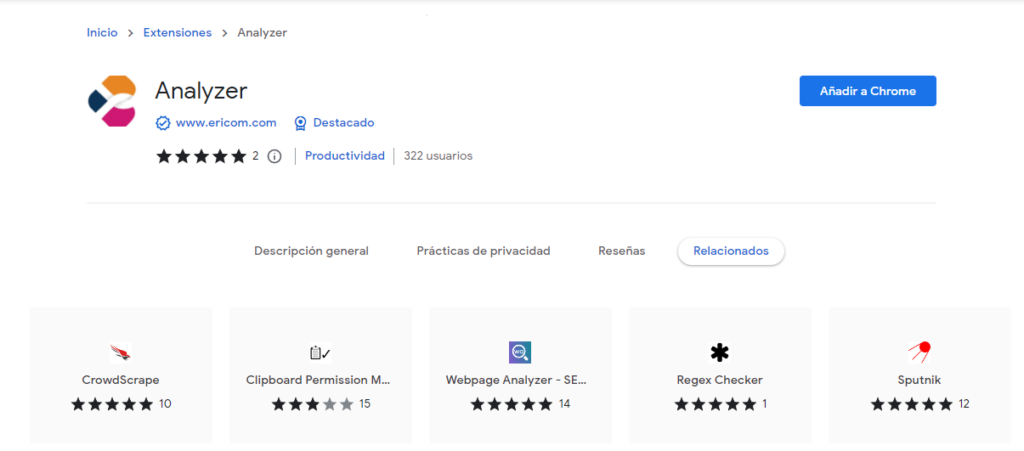Click the Clipboard Permission Manager icon

point(320,352)
